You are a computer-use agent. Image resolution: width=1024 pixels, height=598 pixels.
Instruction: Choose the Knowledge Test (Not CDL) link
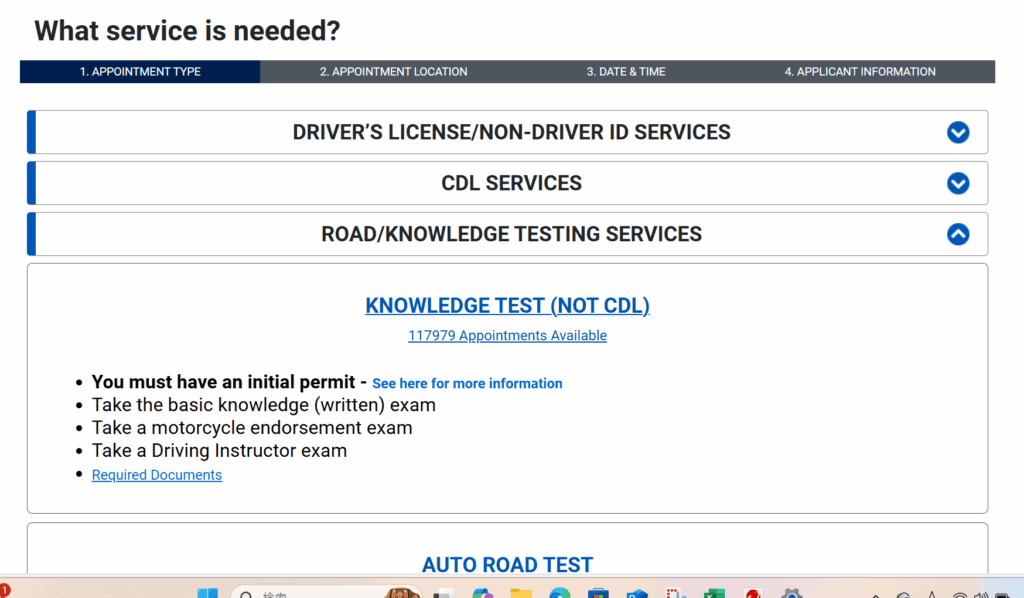[507, 306]
